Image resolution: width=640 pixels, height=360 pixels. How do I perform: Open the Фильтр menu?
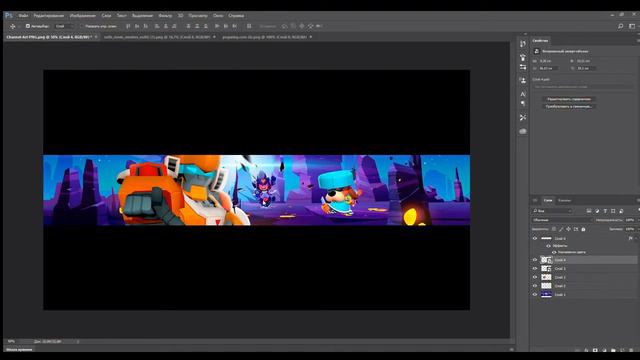(165, 16)
